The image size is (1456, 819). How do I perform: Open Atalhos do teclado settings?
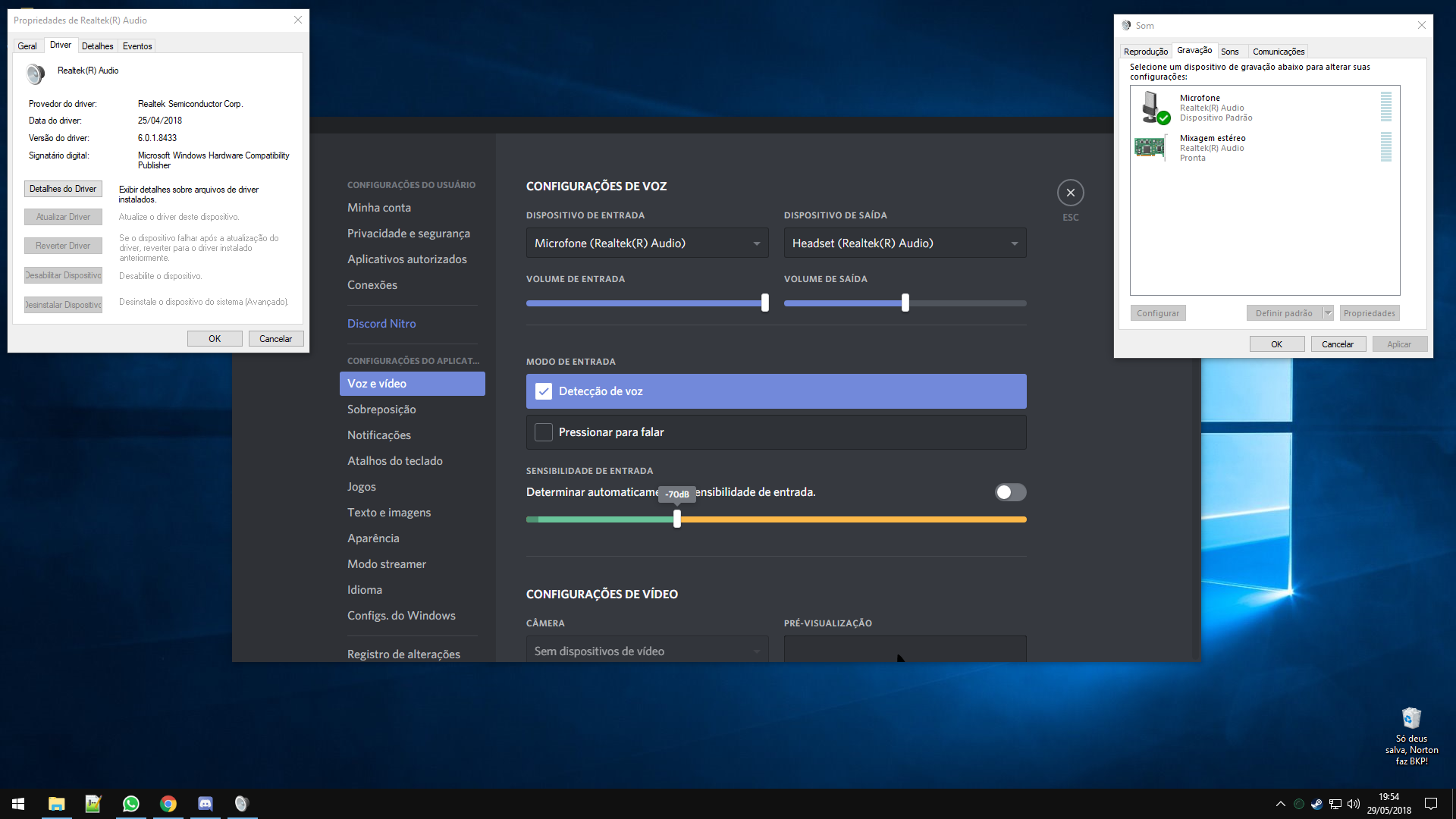pyautogui.click(x=412, y=461)
